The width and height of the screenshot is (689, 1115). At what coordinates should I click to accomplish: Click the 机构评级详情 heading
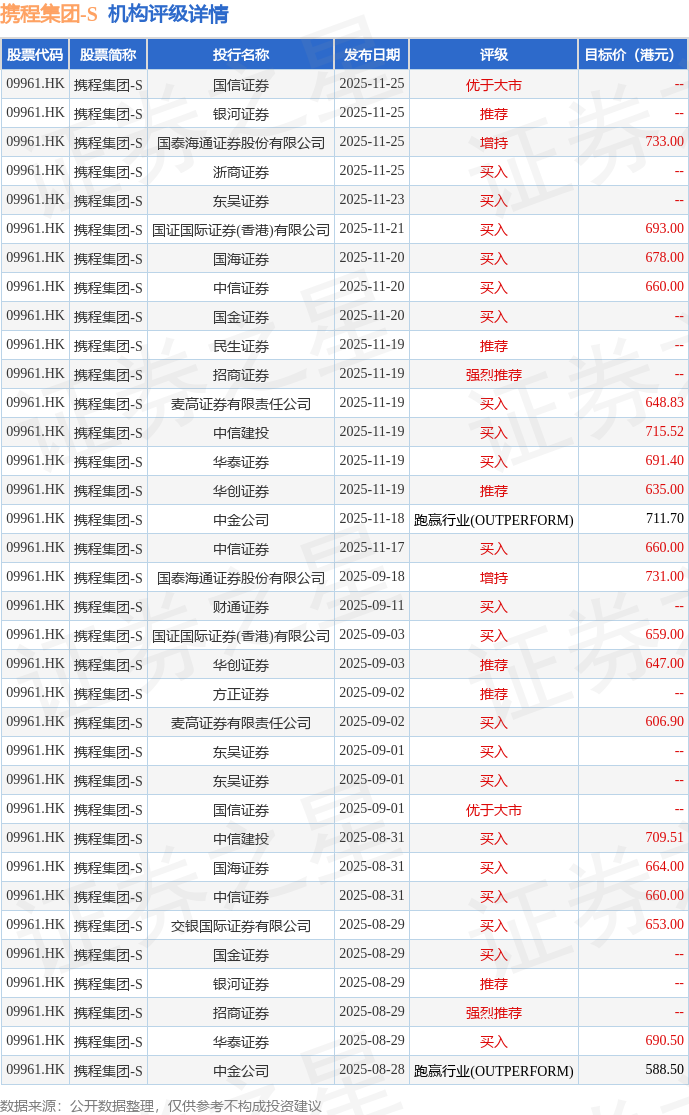(169, 14)
